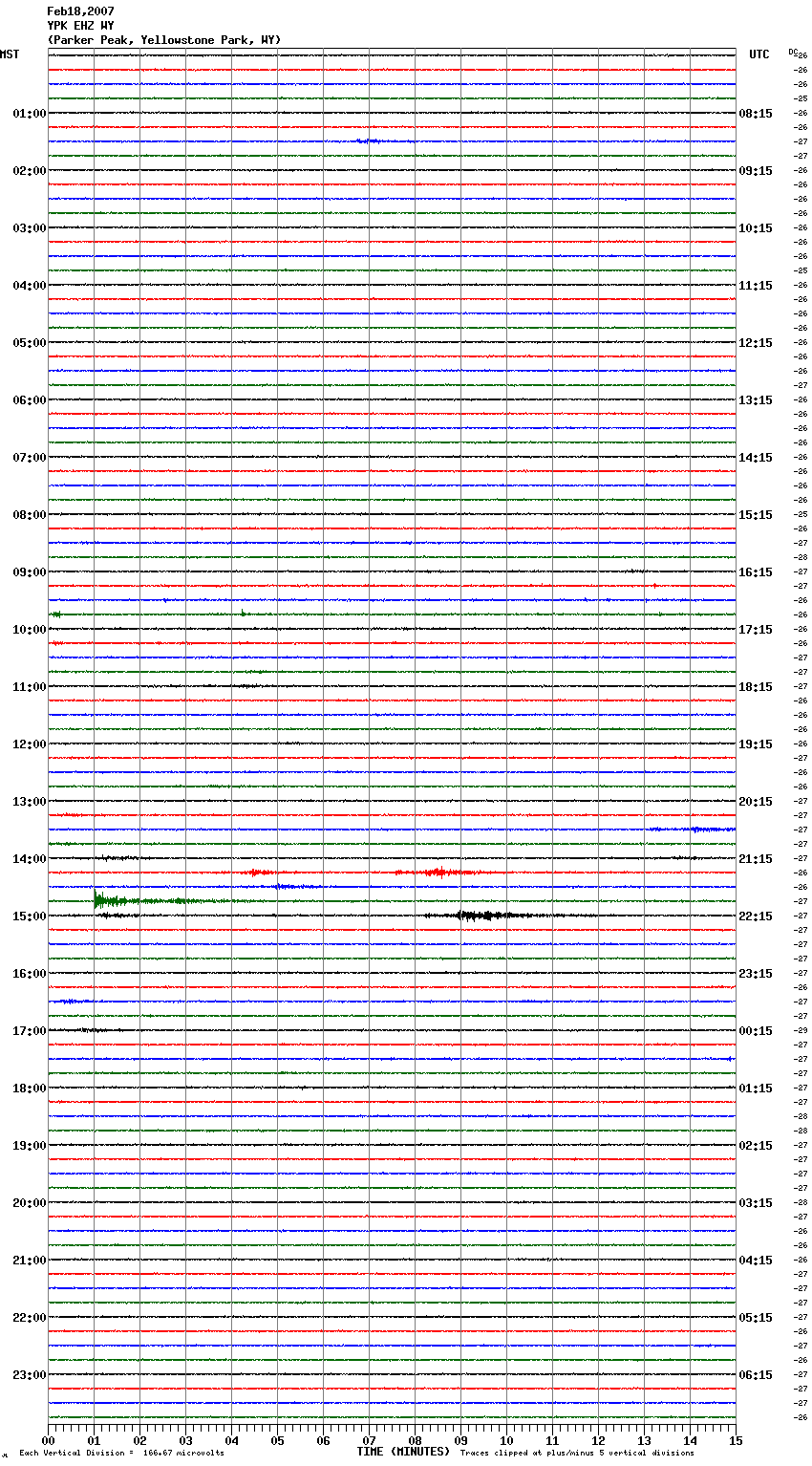Click the 'DC' offset column header
The height and width of the screenshot is (1466, 812).
(x=793, y=52)
